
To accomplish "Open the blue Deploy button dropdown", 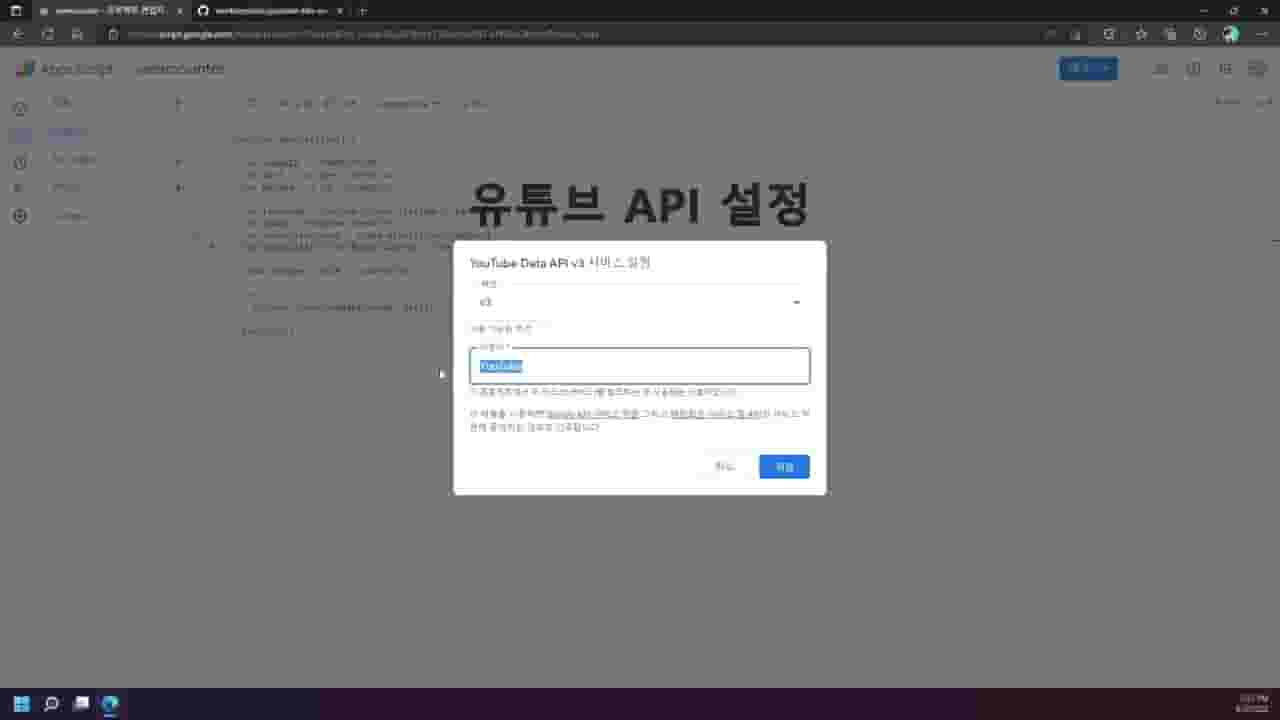I will coord(1088,69).
